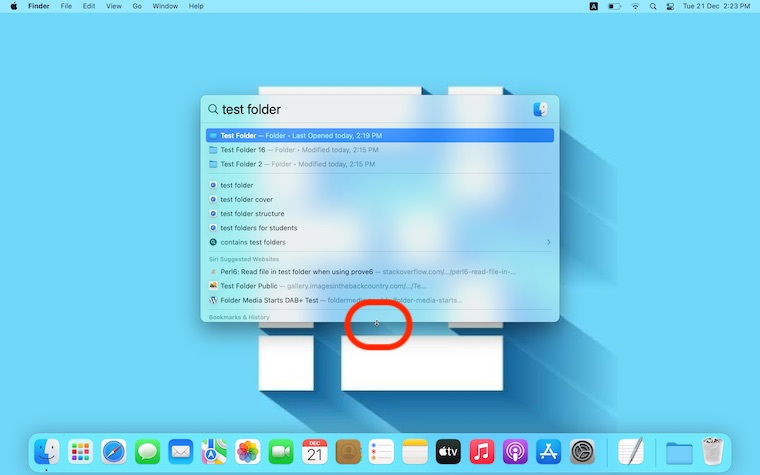Image resolution: width=760 pixels, height=475 pixels.
Task: Open Control Center from the menu bar
Action: (x=670, y=6)
